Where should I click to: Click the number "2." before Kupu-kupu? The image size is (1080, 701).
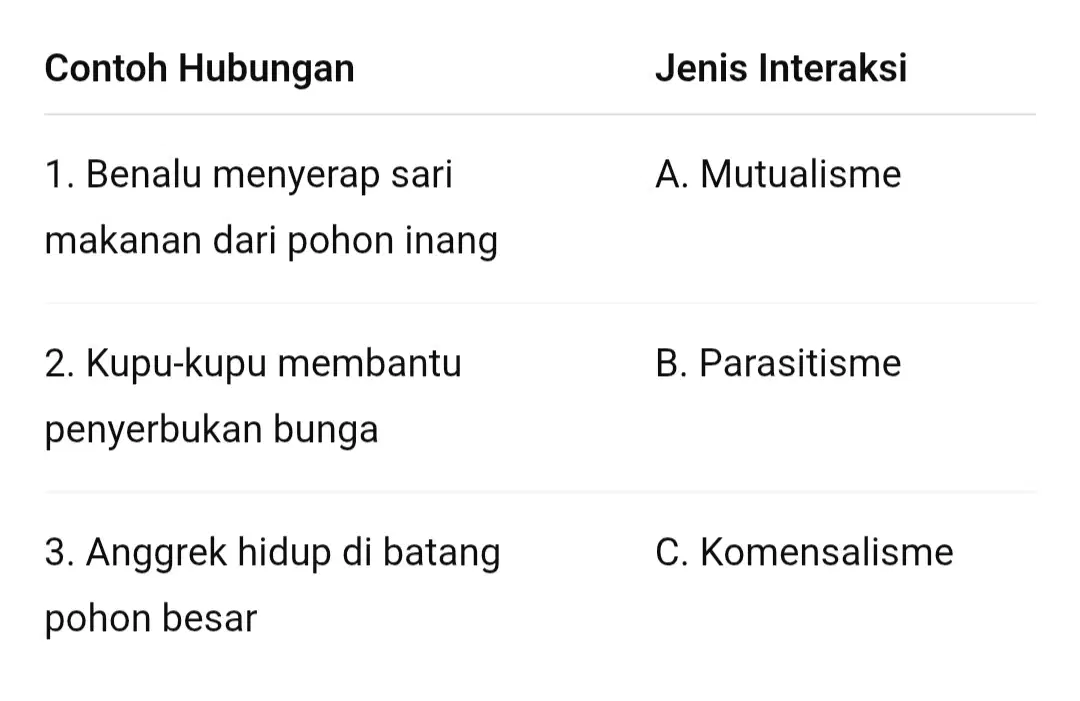59,363
